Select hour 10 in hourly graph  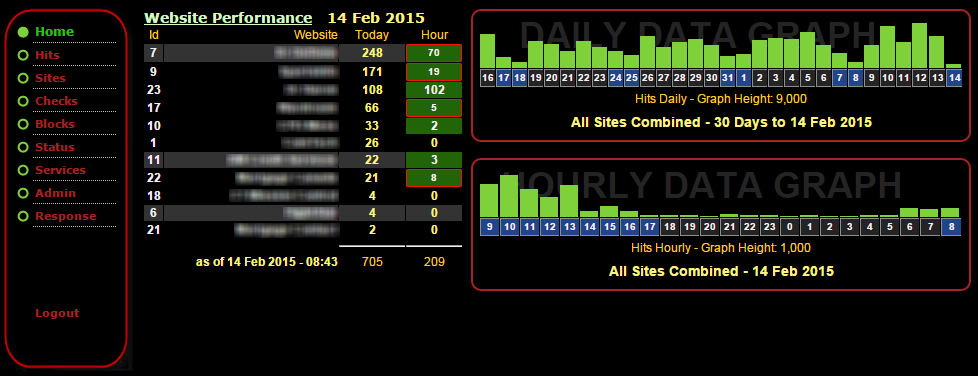(x=510, y=227)
